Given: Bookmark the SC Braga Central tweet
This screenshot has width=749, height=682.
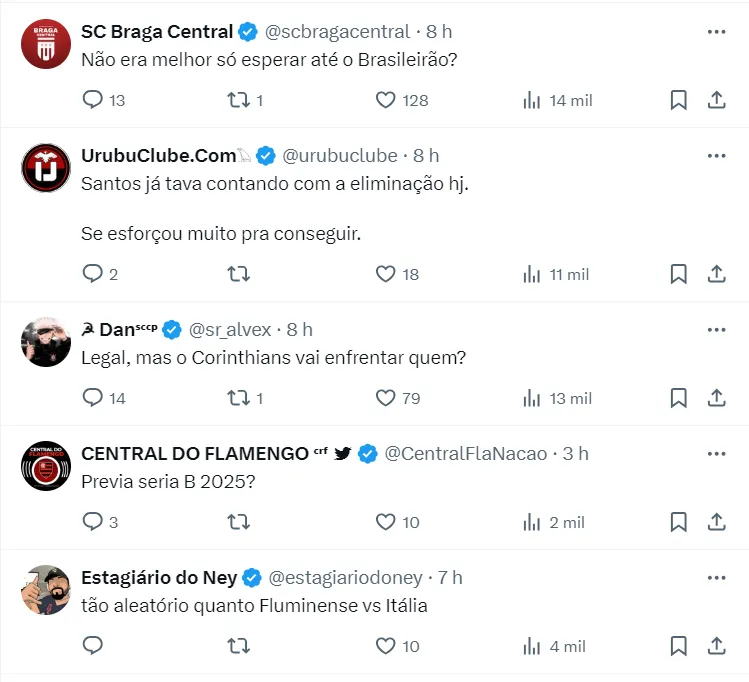Looking at the screenshot, I should (678, 100).
